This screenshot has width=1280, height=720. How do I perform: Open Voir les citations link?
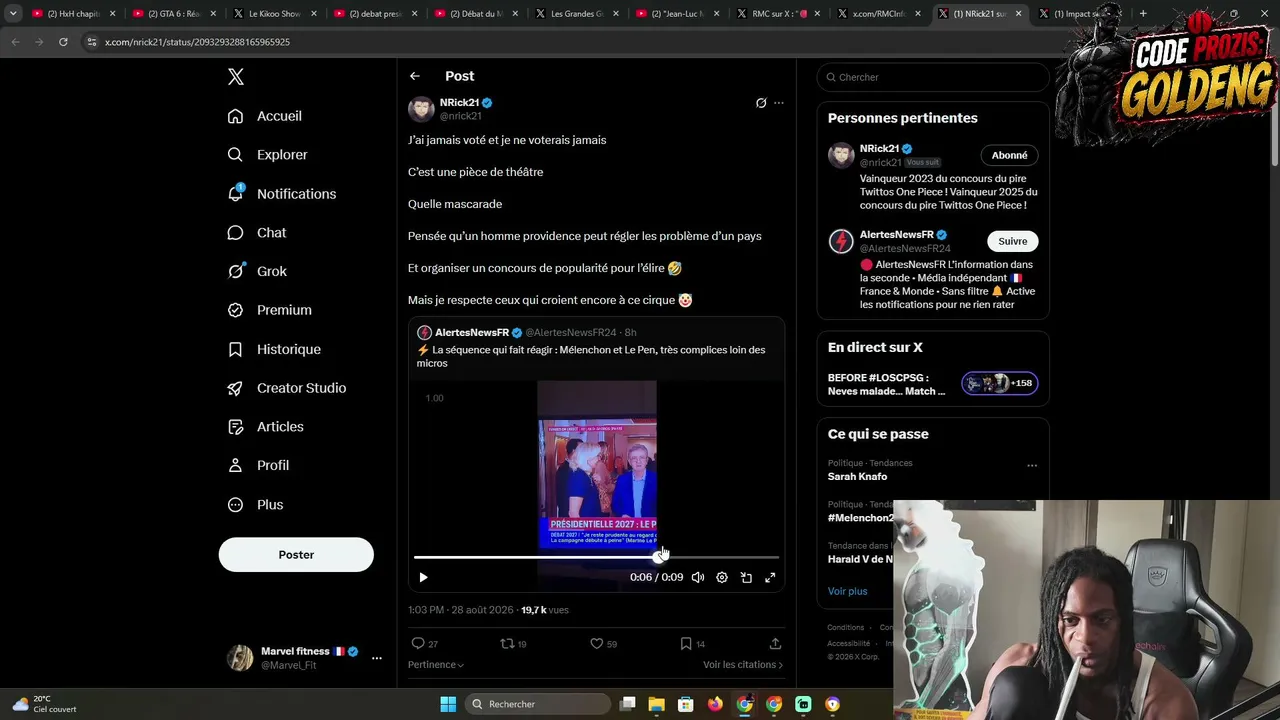(x=743, y=665)
